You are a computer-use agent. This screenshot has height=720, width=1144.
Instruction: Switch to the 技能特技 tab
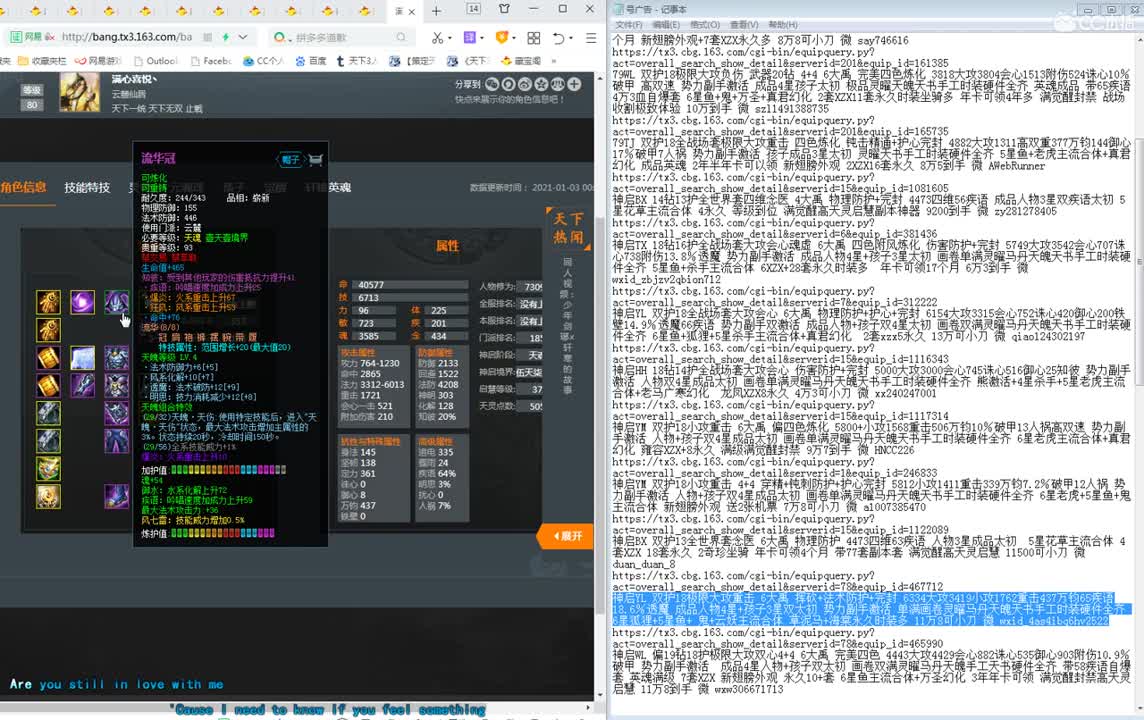(87, 188)
